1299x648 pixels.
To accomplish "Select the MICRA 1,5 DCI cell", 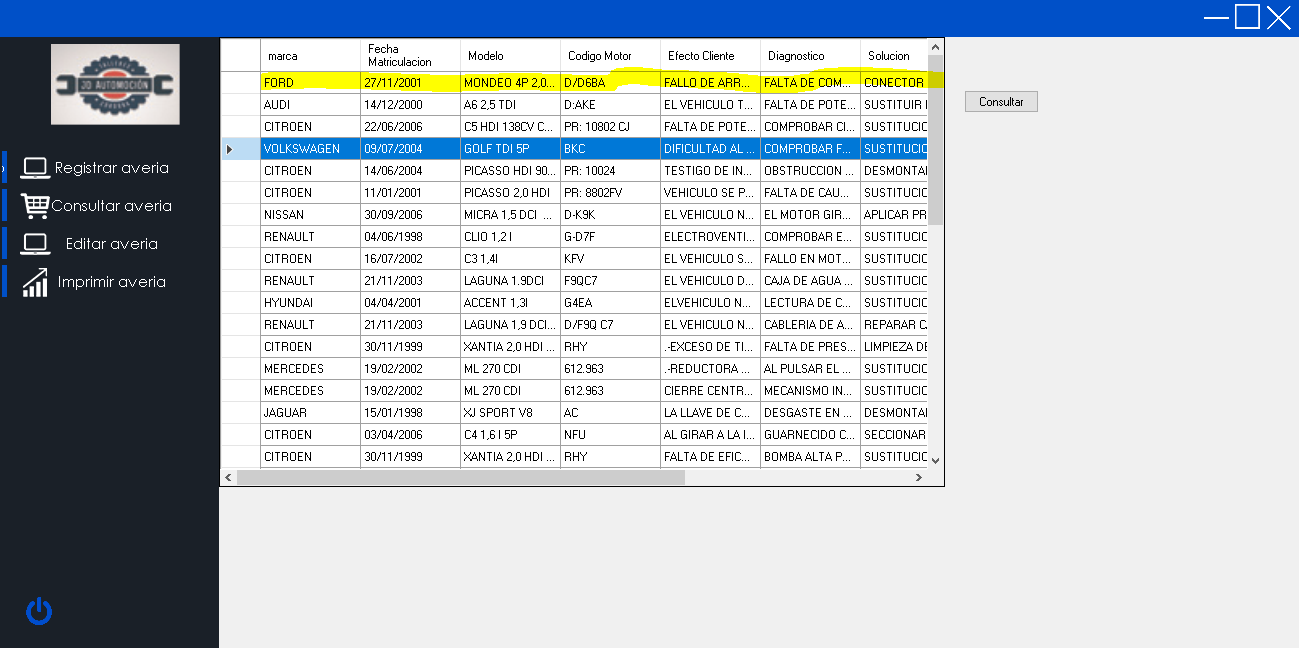I will coord(510,215).
